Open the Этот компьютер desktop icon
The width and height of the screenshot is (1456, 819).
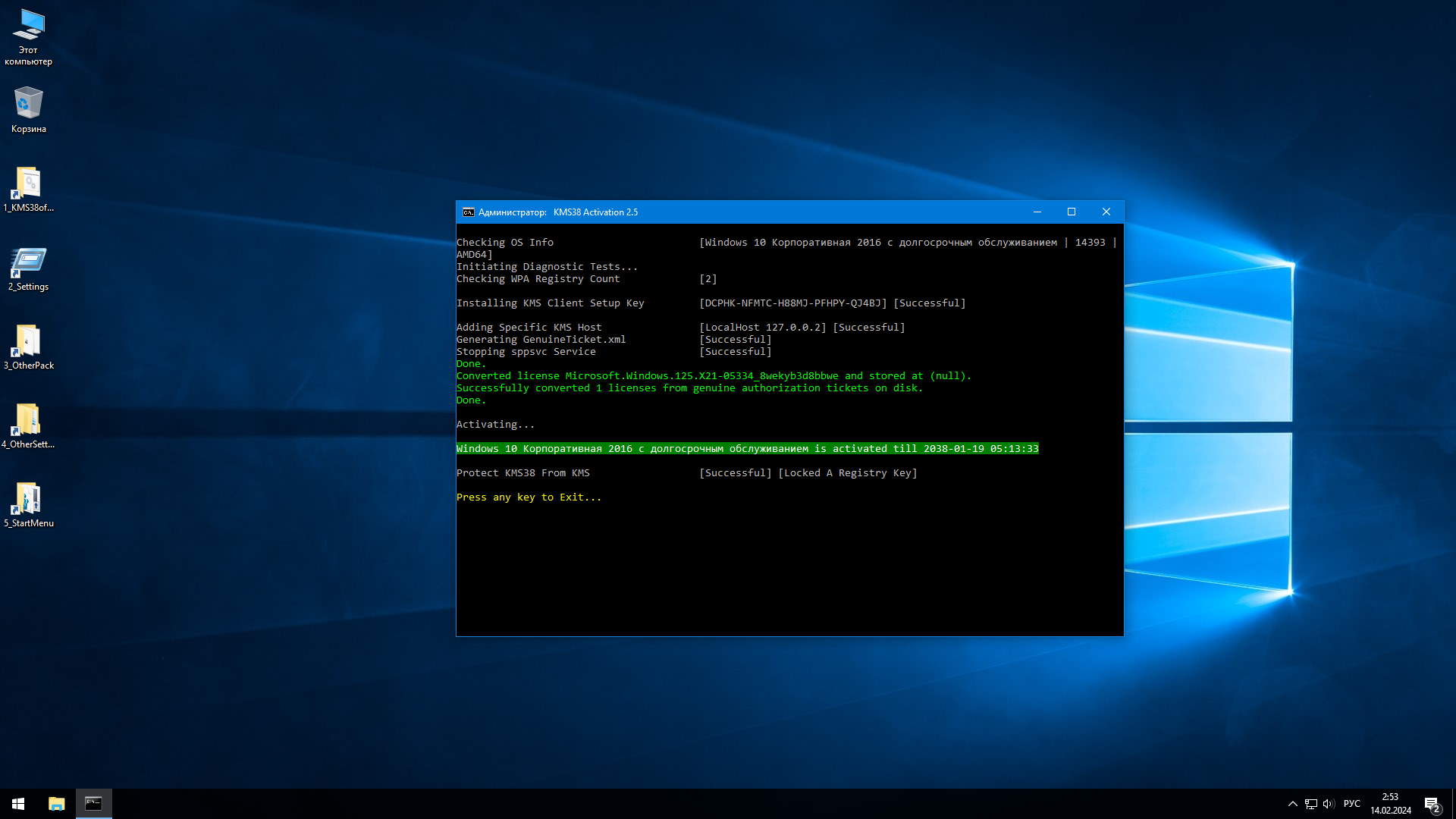[28, 36]
